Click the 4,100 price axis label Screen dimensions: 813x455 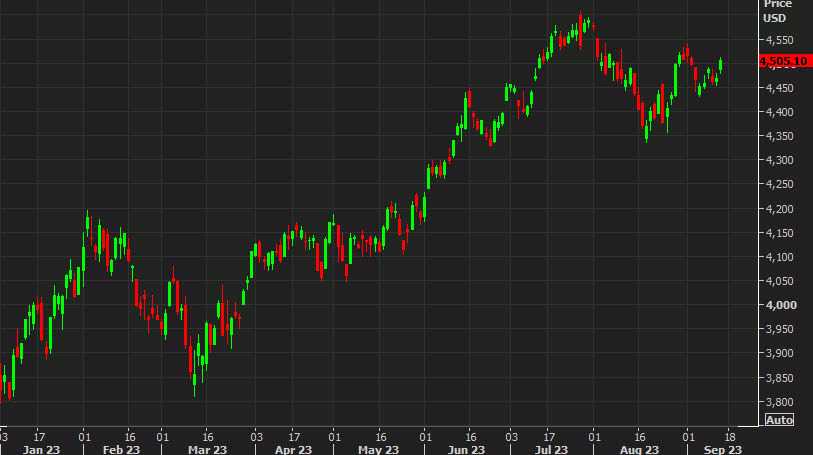coord(779,257)
